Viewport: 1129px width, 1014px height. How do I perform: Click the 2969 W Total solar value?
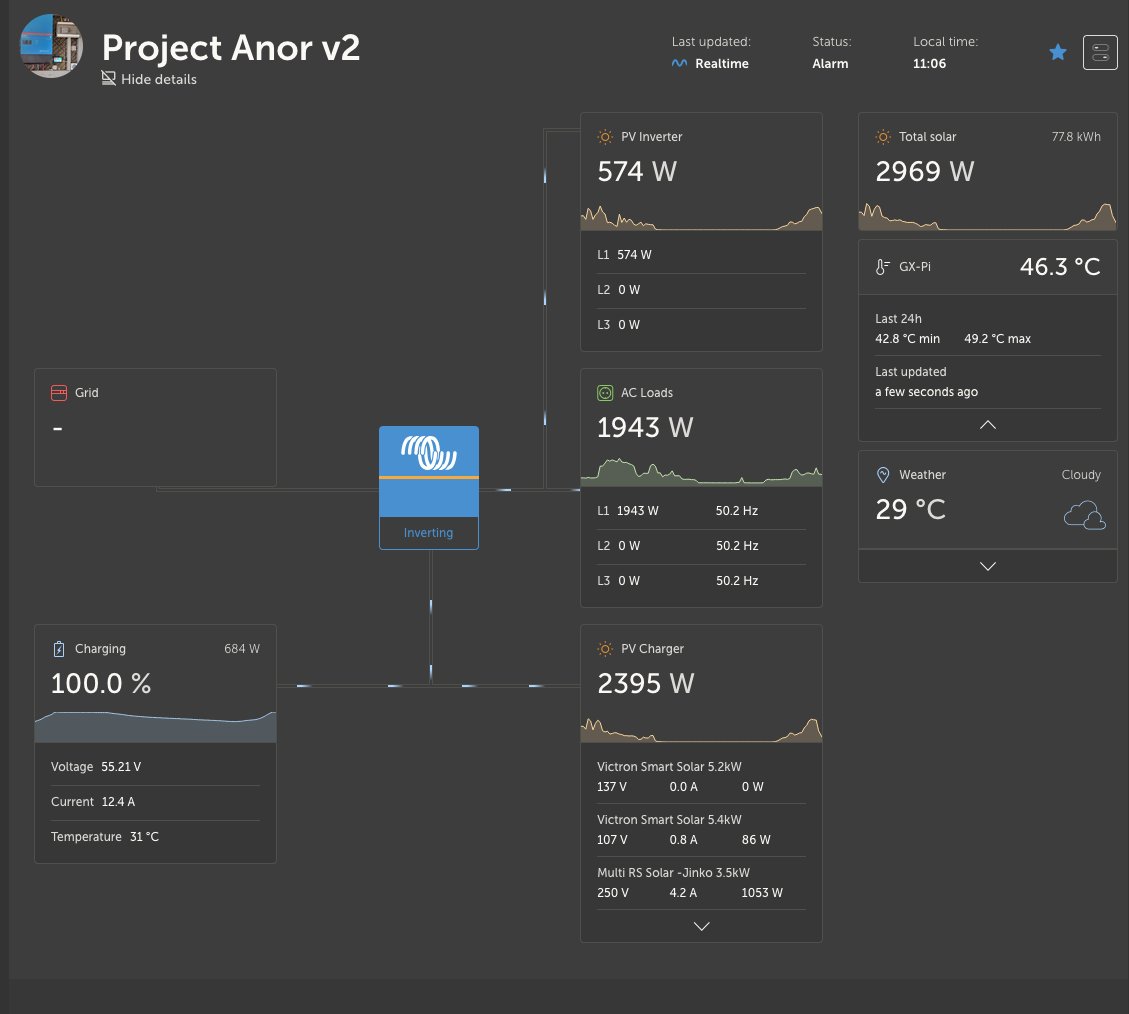(925, 172)
